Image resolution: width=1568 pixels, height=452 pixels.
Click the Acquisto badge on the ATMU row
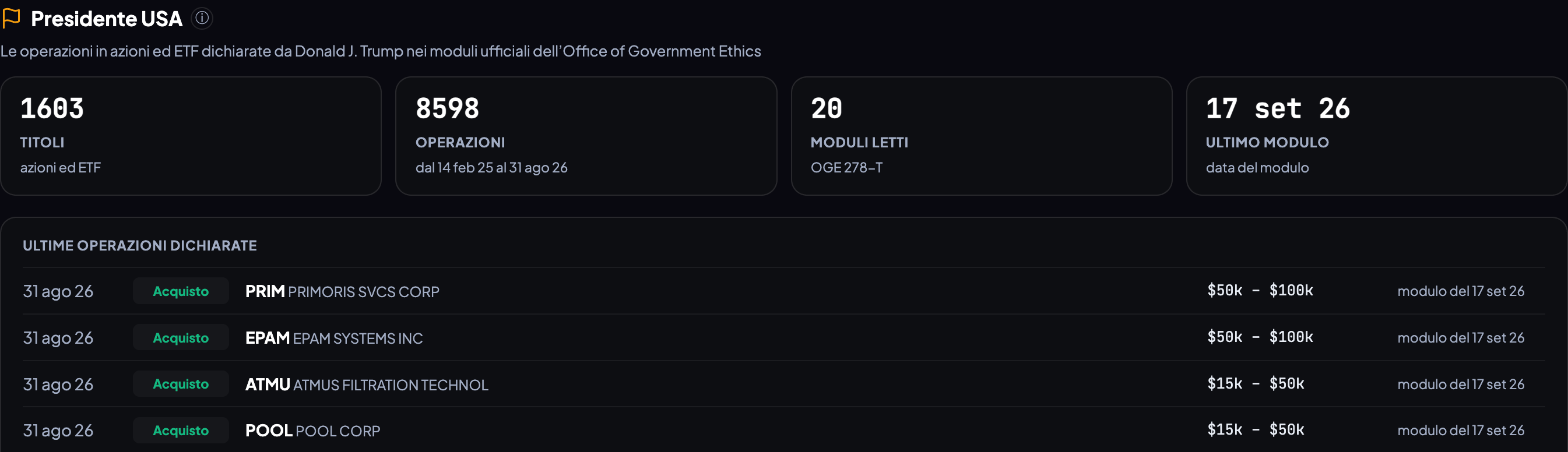181,384
